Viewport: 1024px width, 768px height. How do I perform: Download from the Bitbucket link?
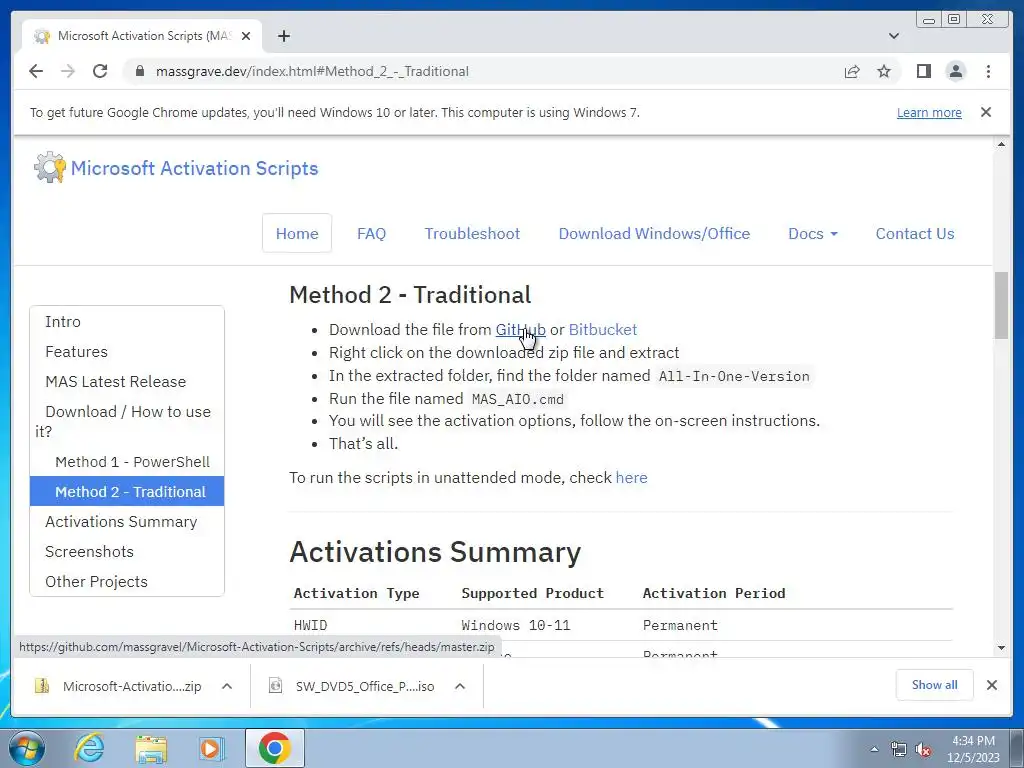pos(603,329)
